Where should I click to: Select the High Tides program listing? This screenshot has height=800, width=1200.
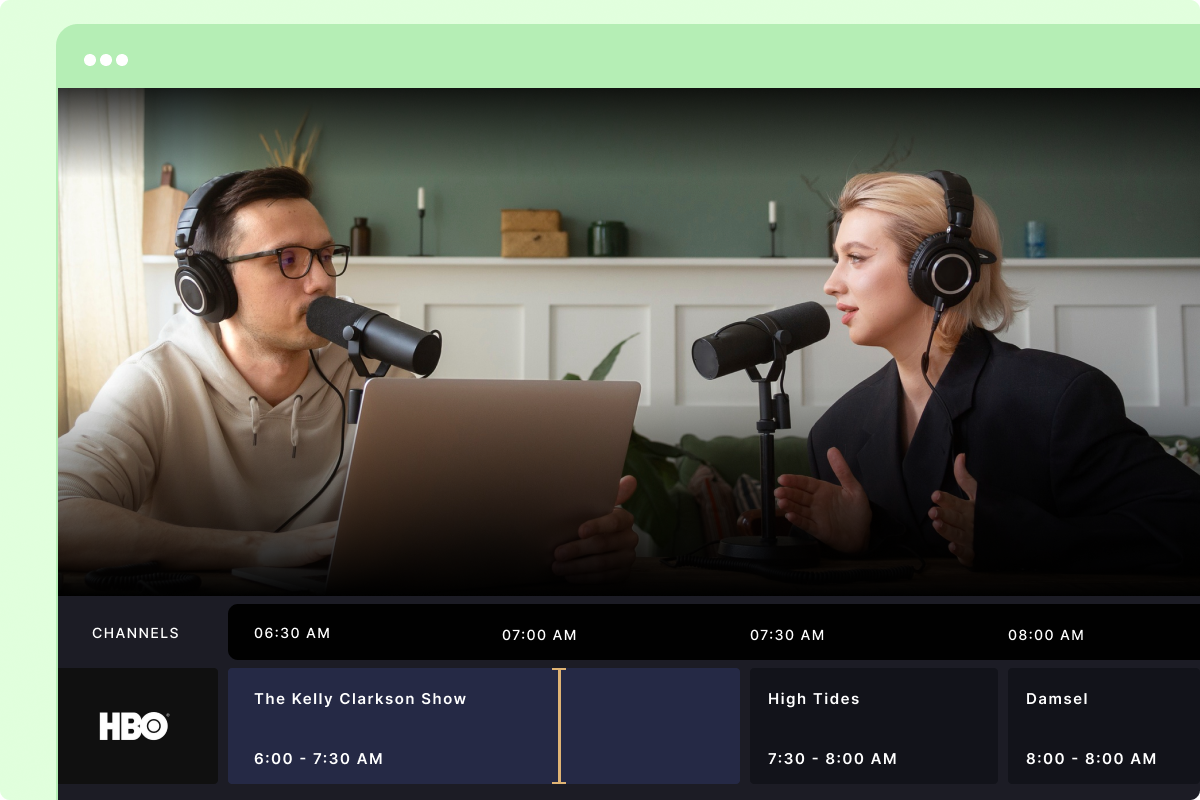coord(873,725)
